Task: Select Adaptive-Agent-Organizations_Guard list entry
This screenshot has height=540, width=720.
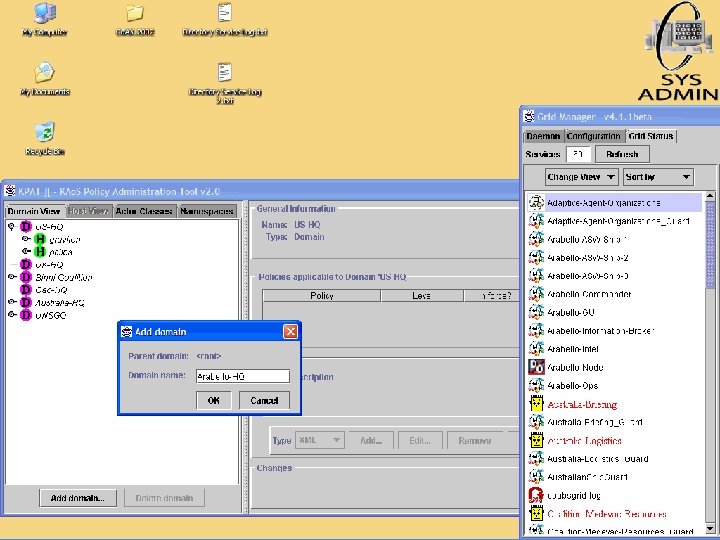Action: coord(619,221)
